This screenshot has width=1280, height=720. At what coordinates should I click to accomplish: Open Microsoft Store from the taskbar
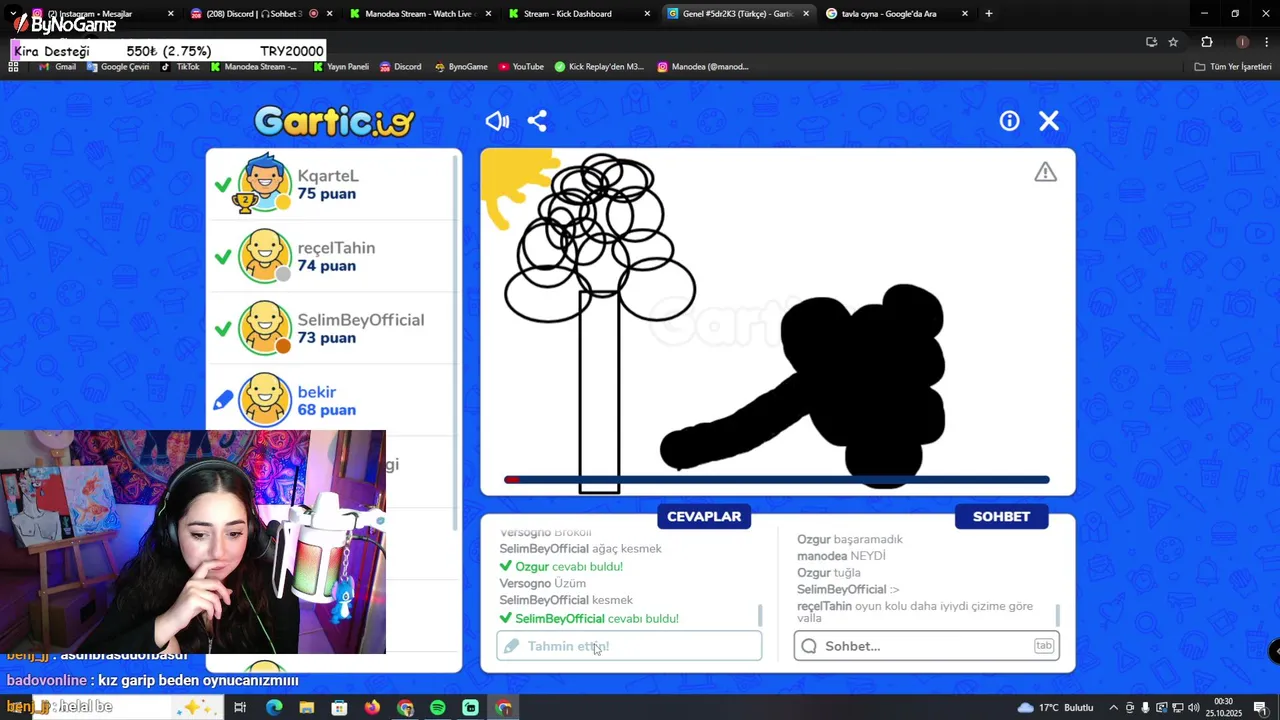click(340, 708)
